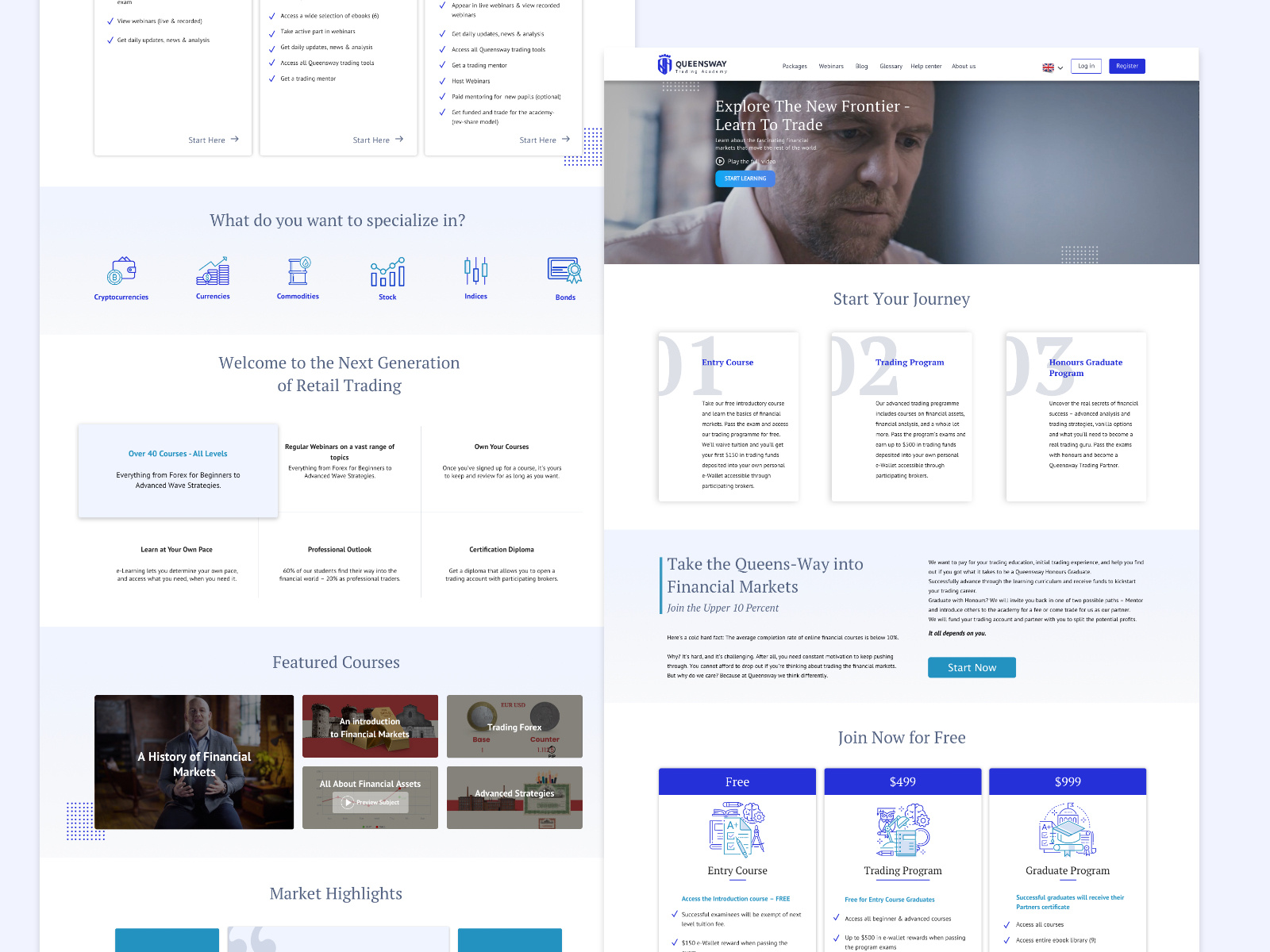Click the Host Webinars list item
This screenshot has height=952, width=1270.
(471, 81)
